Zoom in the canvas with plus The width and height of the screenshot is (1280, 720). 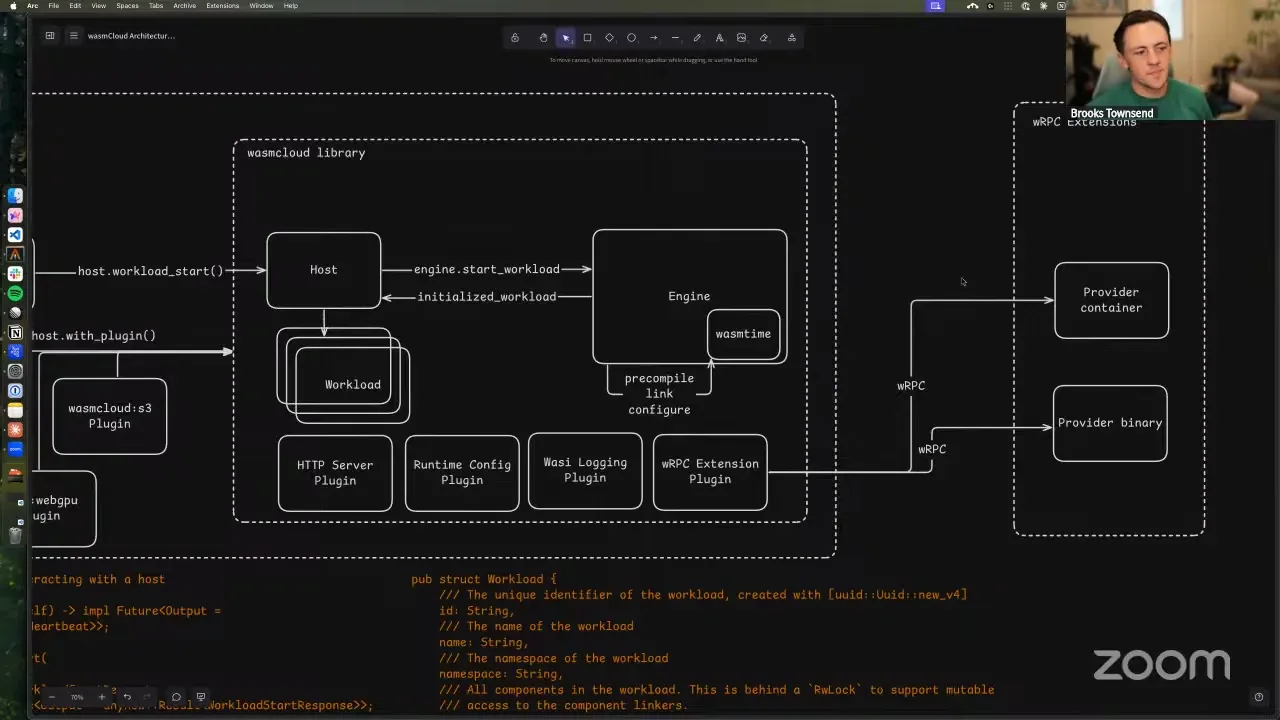[101, 697]
